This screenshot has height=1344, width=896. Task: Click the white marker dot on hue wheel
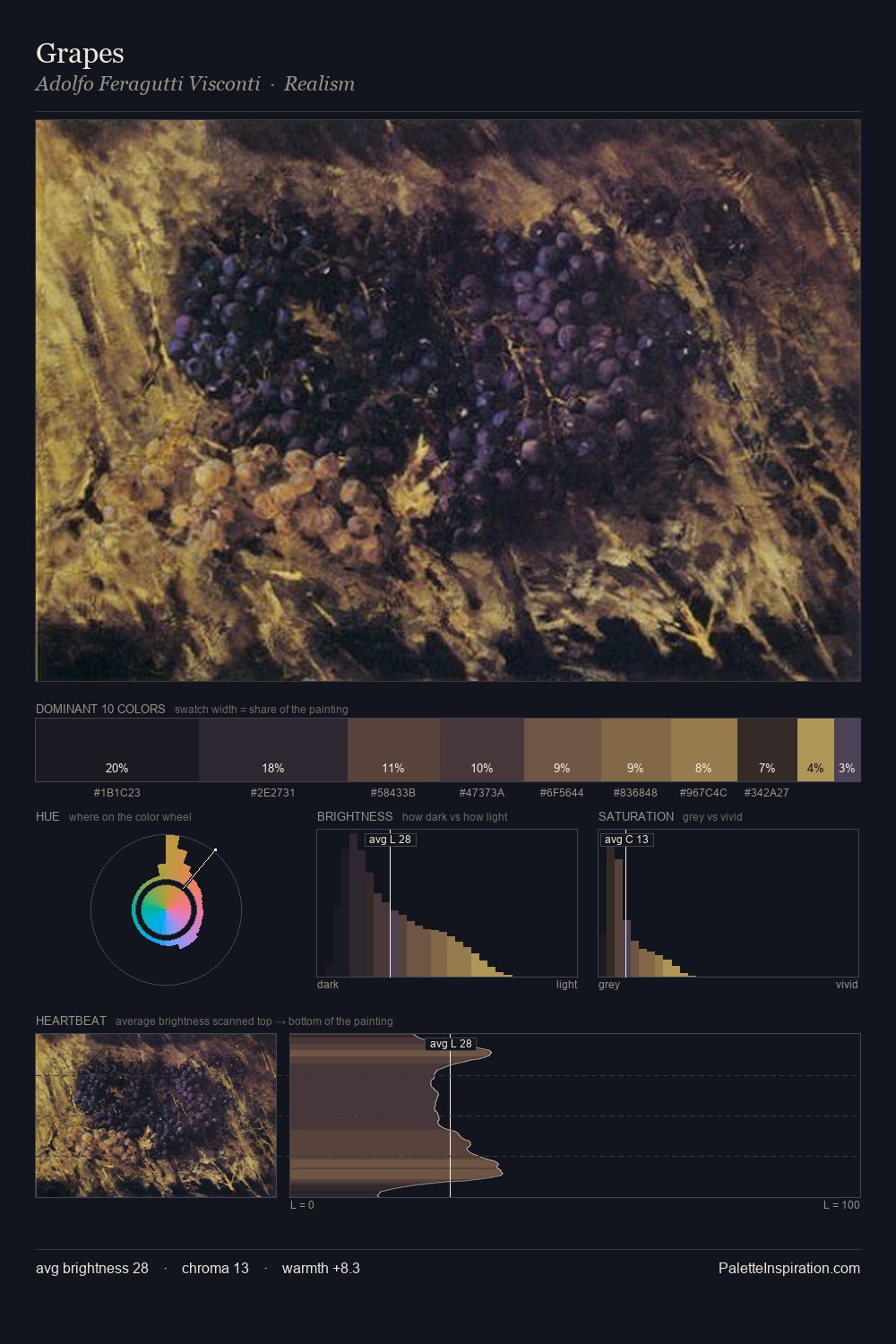[x=215, y=849]
